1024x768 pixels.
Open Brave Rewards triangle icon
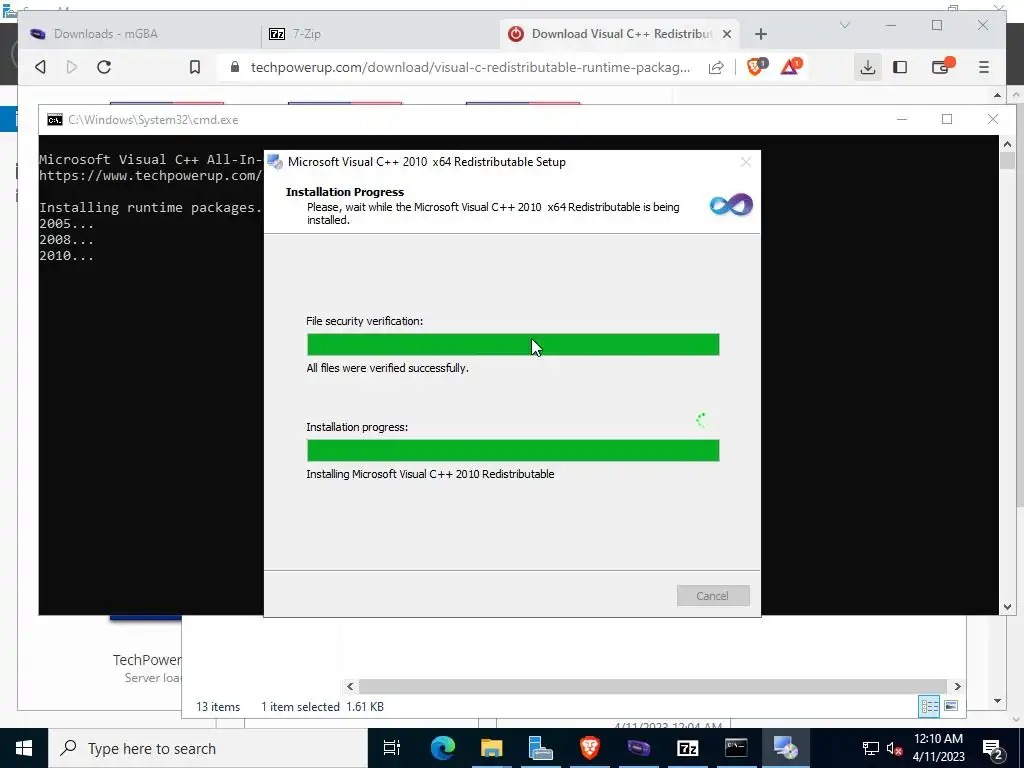pos(791,67)
